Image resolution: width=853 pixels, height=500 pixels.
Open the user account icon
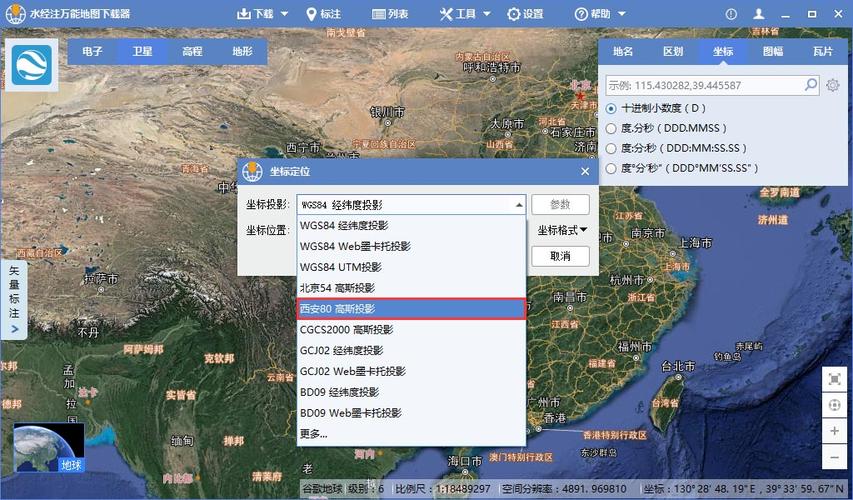[x=759, y=15]
